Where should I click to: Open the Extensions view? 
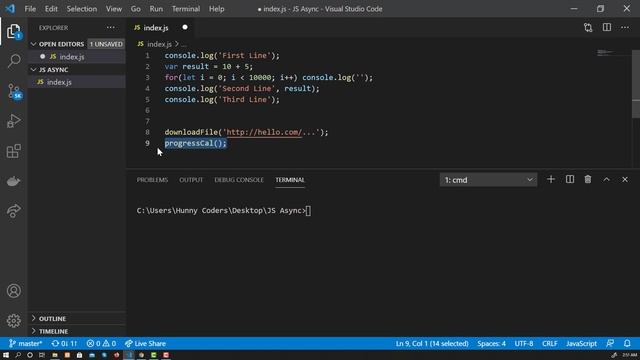pos(13,151)
